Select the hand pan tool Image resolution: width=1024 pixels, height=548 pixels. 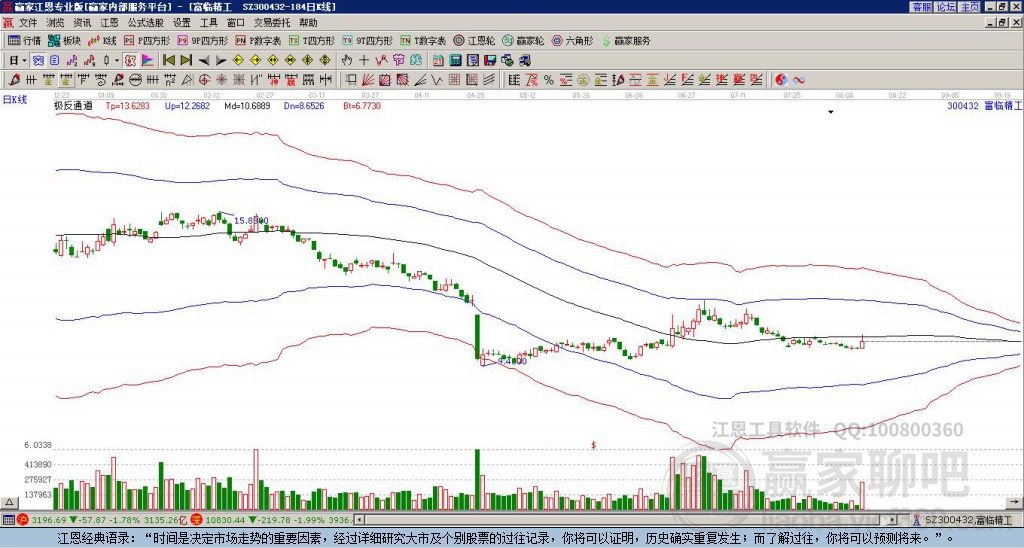pyautogui.click(x=346, y=61)
